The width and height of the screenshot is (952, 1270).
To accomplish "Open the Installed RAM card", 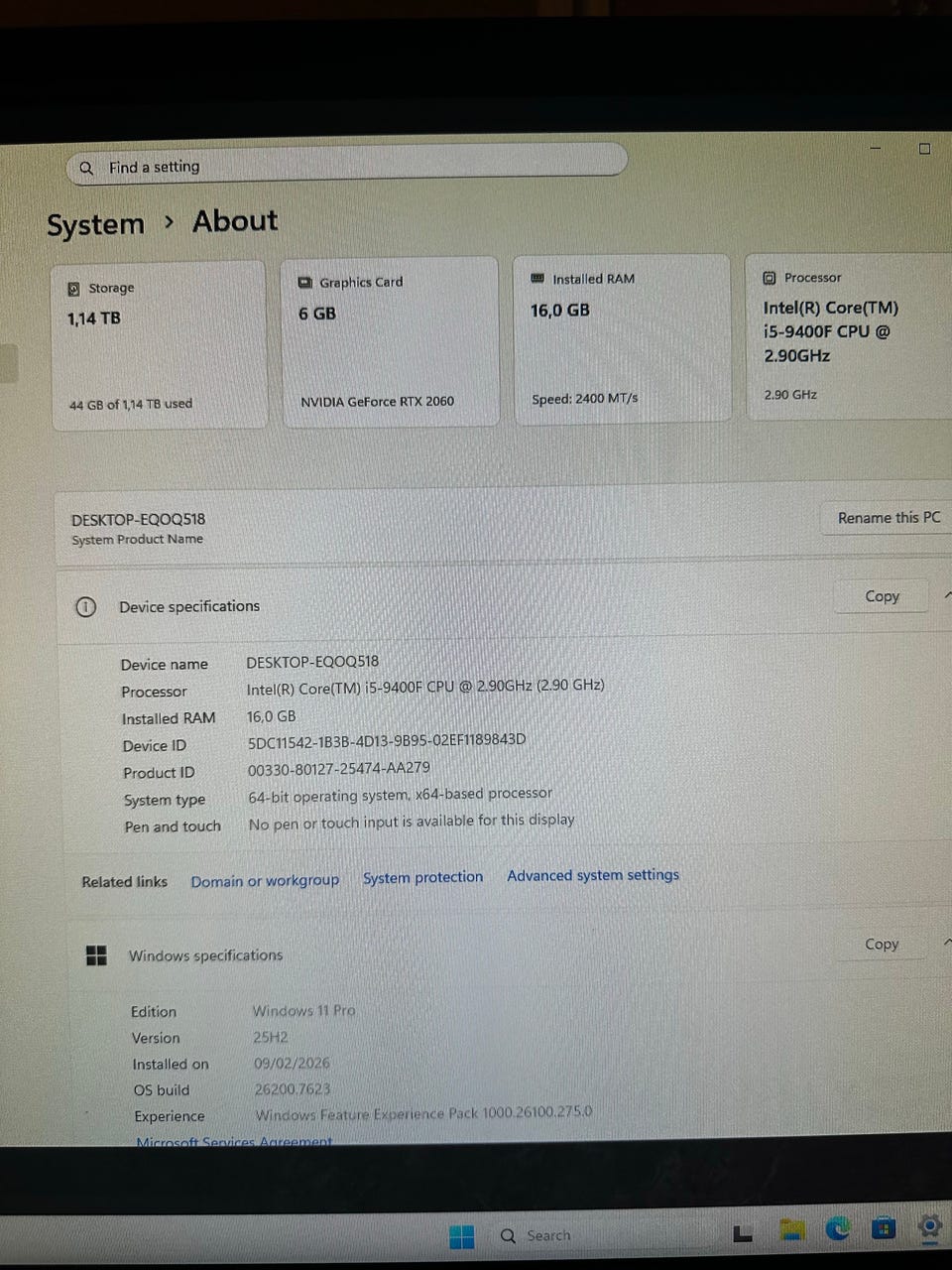I will coord(622,338).
